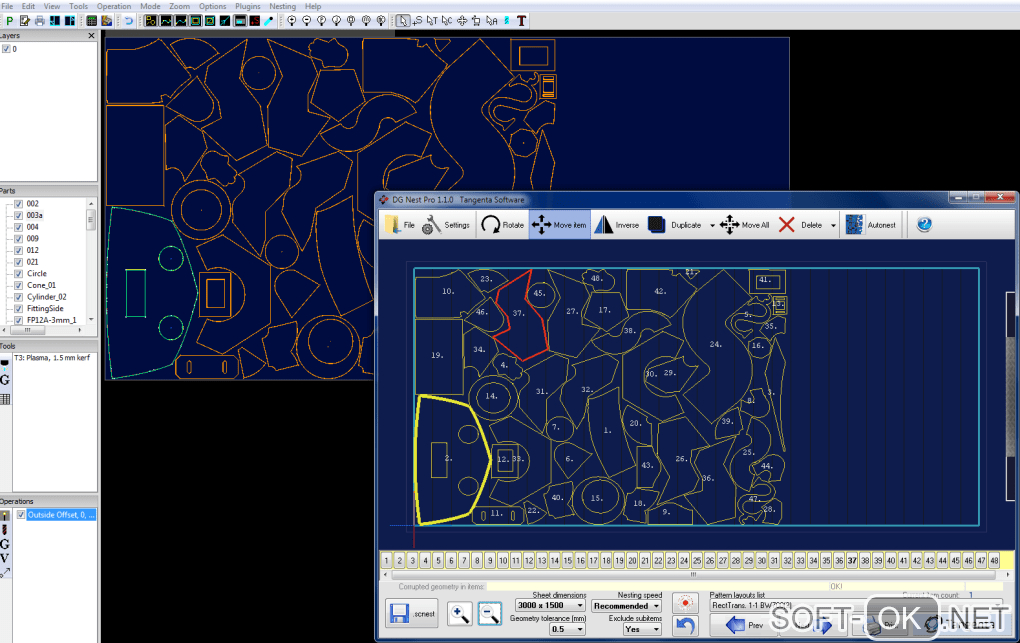Image resolution: width=1020 pixels, height=643 pixels.
Task: Run Autonest in DG Nest Pro
Action: point(870,225)
